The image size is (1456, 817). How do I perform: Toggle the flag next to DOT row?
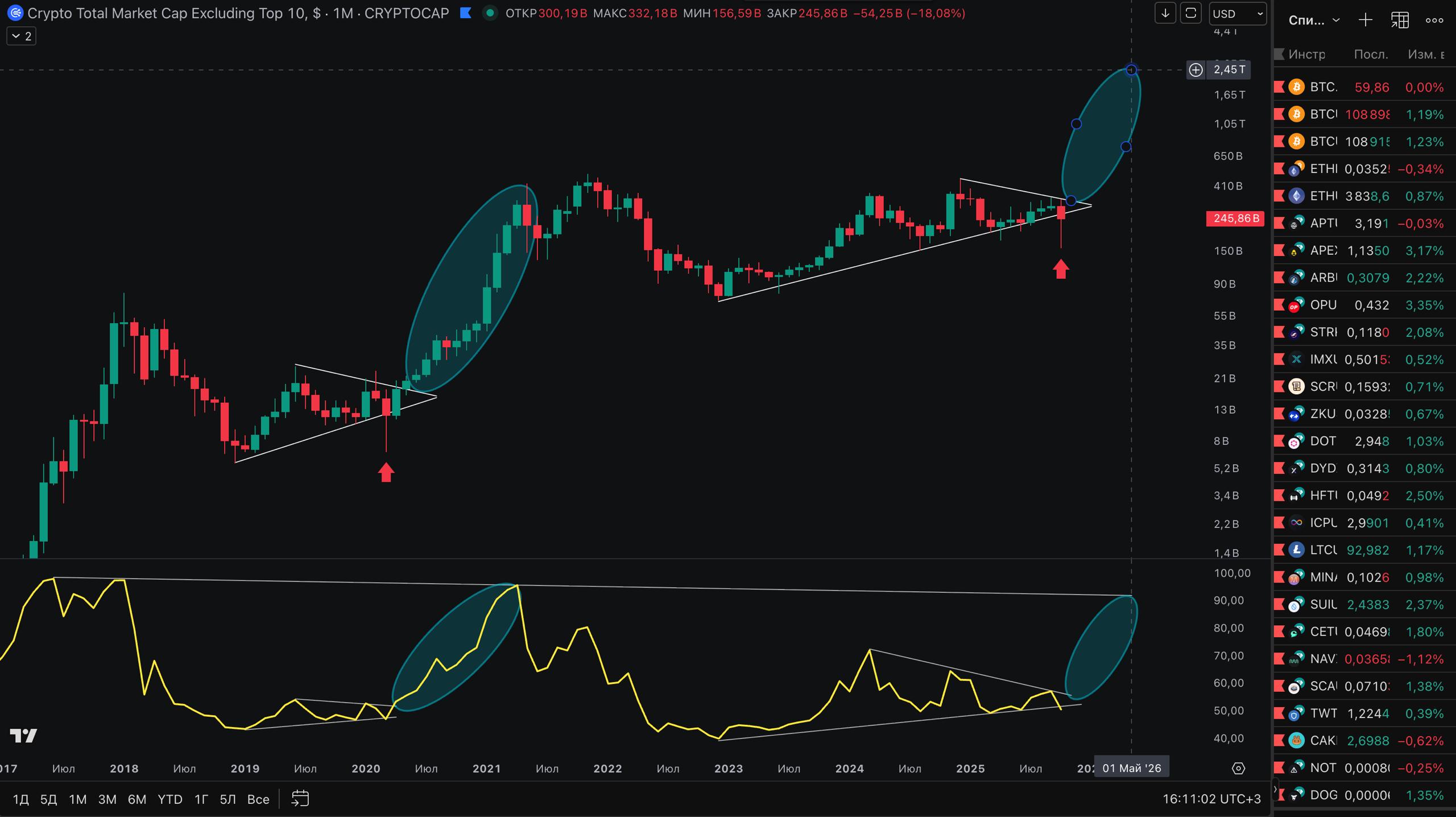(1280, 441)
